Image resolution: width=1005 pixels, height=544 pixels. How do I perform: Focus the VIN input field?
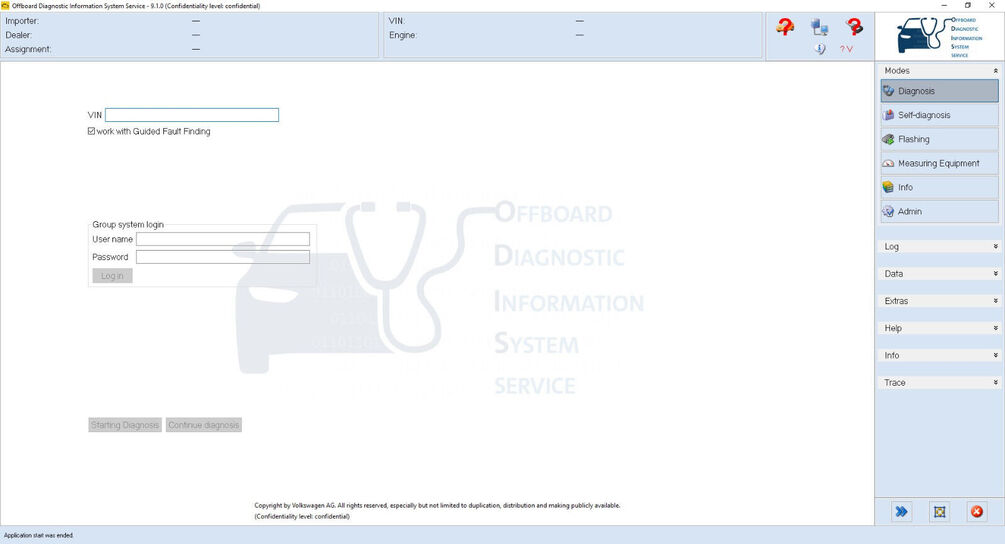click(192, 115)
